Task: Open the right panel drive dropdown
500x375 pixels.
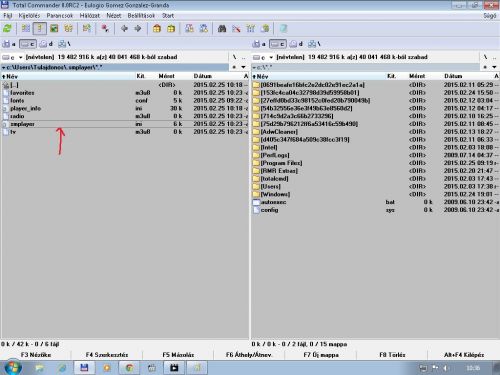Action: tap(263, 57)
